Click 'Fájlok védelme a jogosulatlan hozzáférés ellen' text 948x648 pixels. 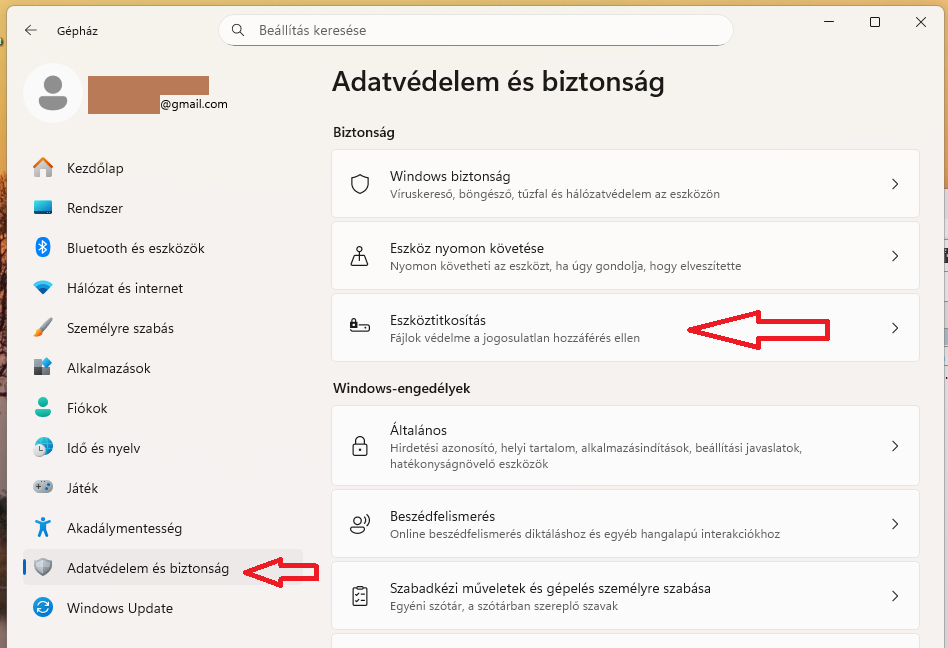coord(515,338)
